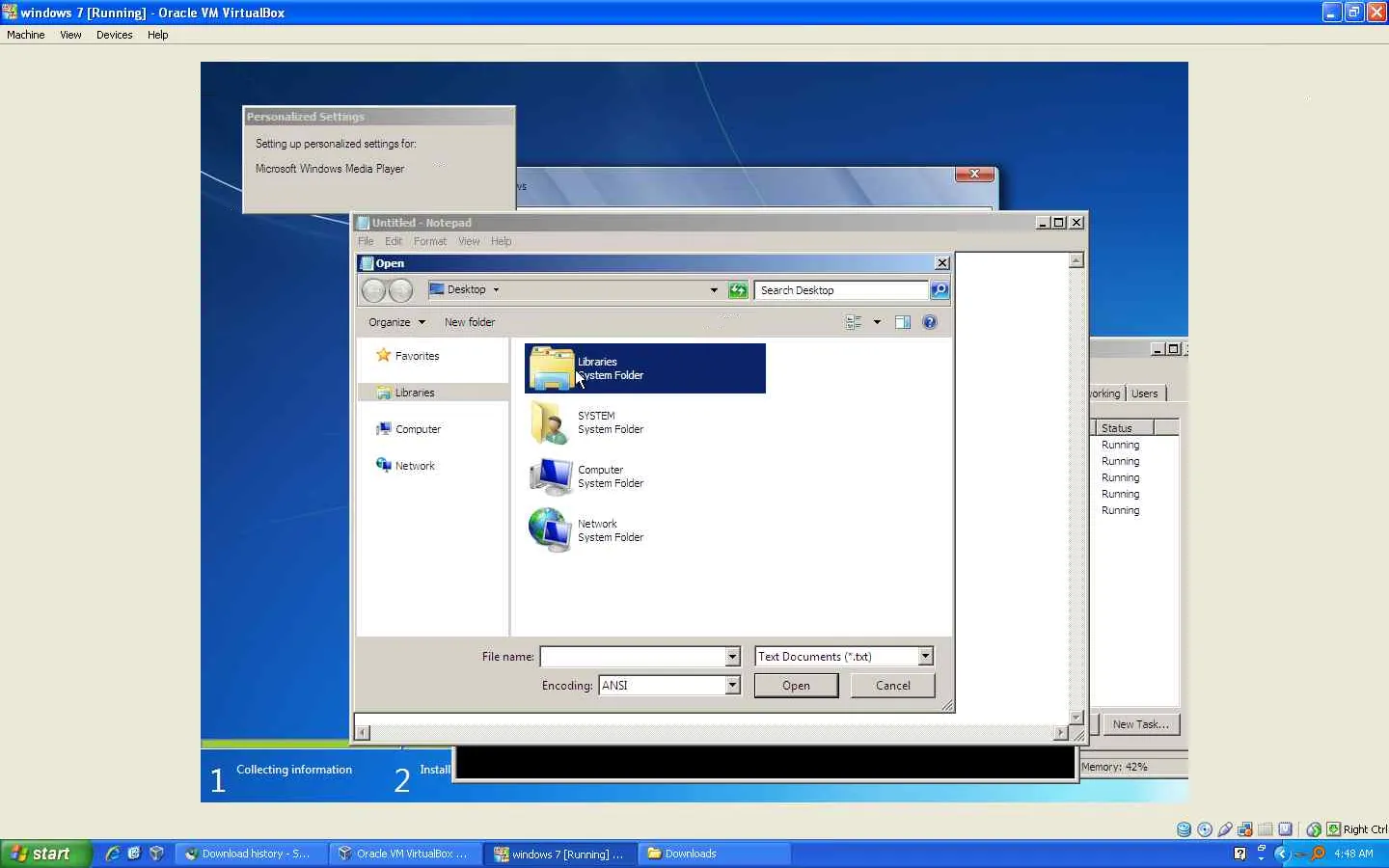Click the Back arrow in the Open dialog

(373, 290)
